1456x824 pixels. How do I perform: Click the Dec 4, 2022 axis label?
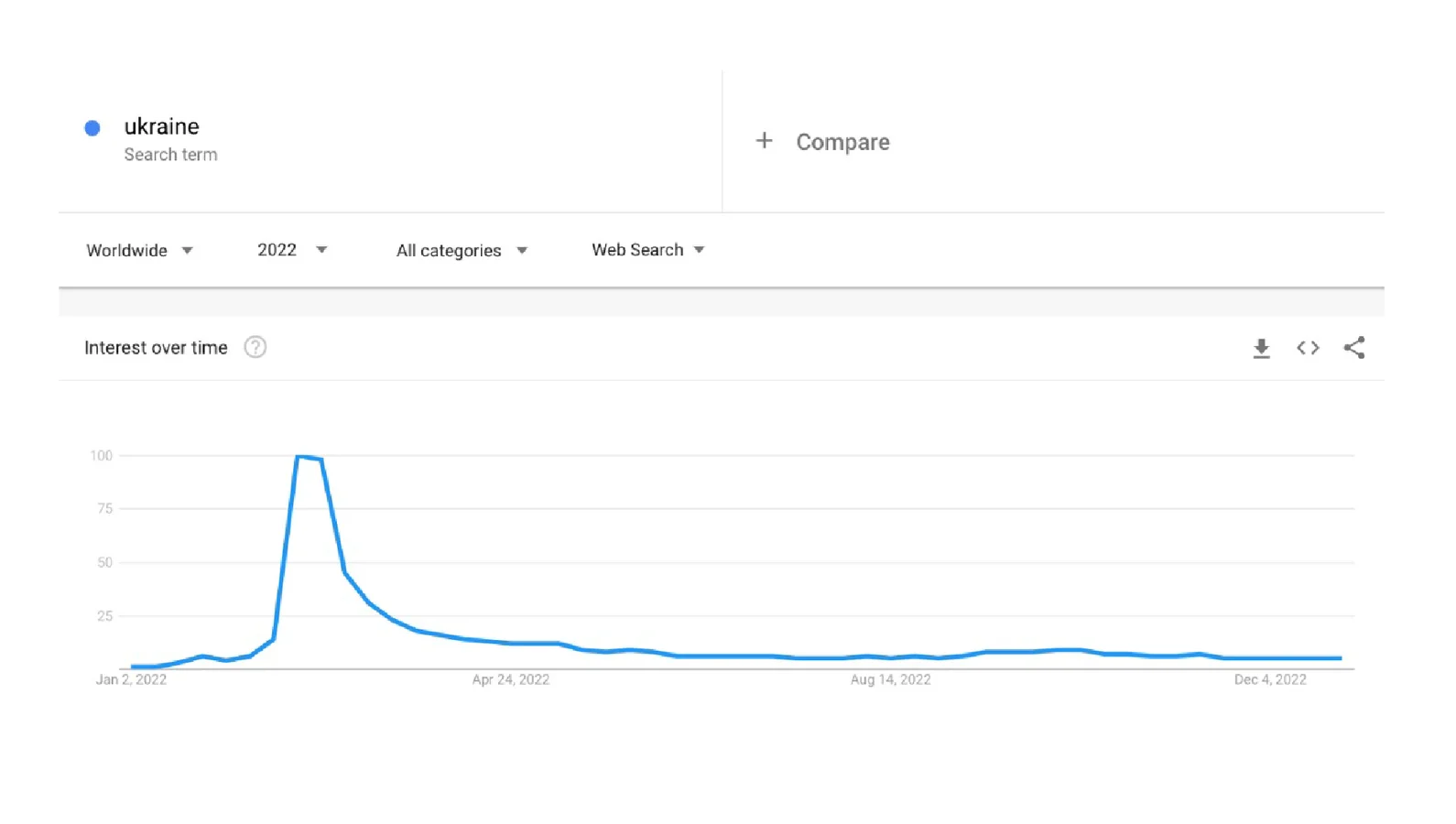pyautogui.click(x=1270, y=679)
